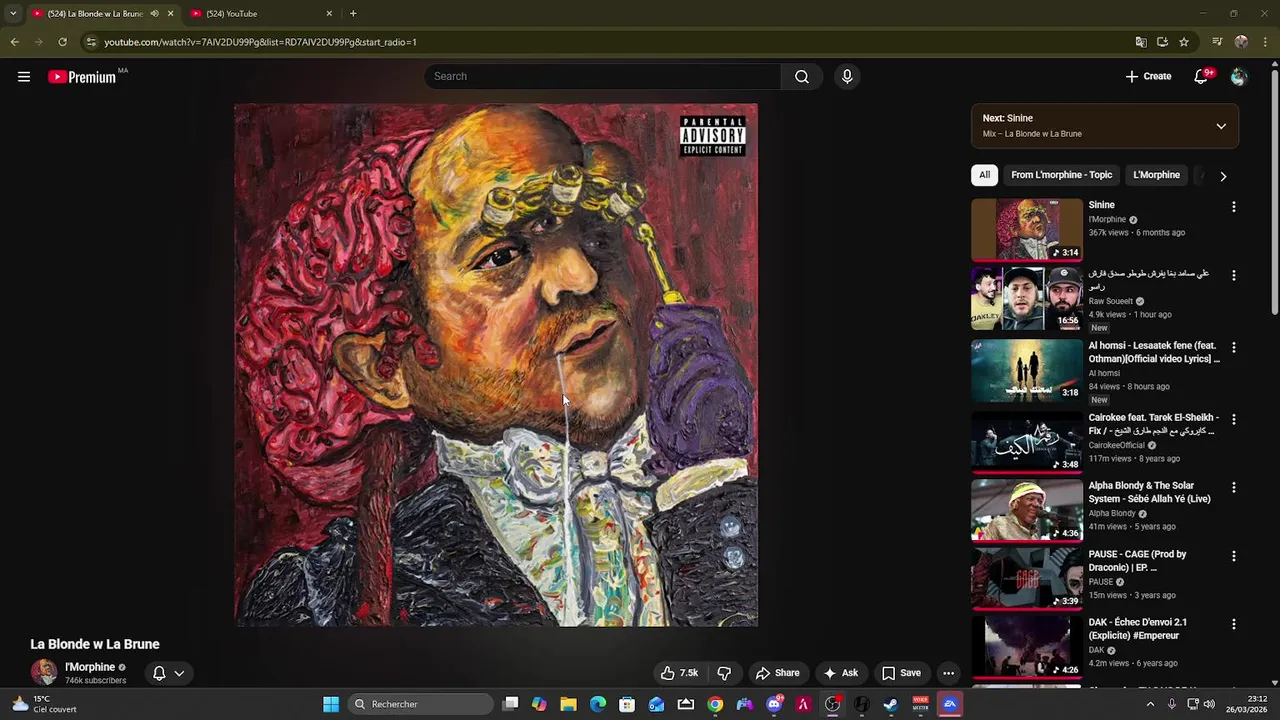Open more options for Sinine video

pos(1233,207)
